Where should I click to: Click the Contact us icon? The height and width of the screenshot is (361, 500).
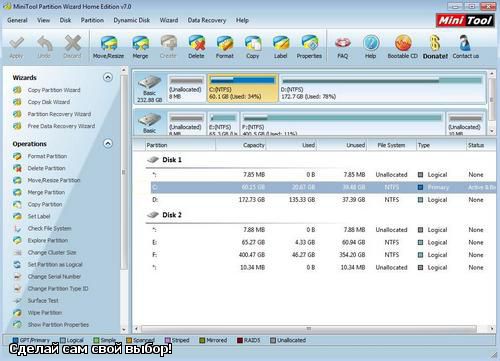pyautogui.click(x=465, y=43)
